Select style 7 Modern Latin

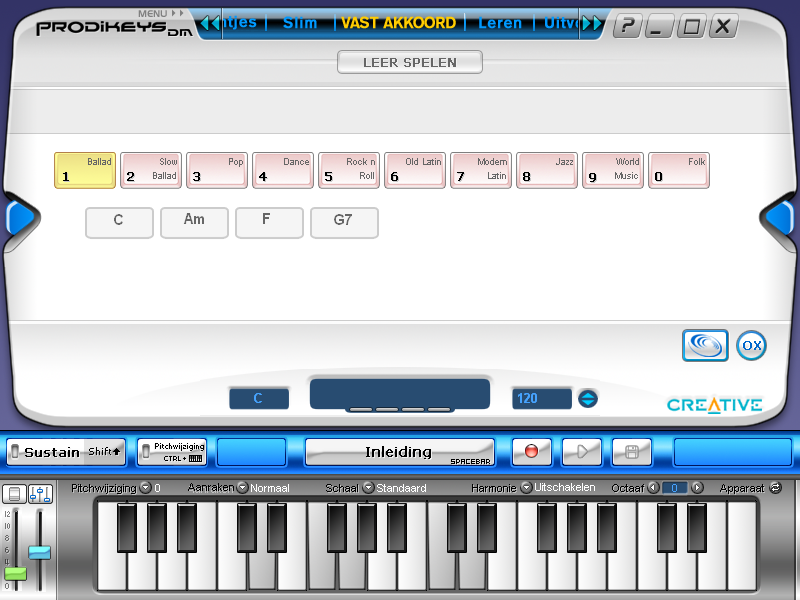[x=481, y=170]
